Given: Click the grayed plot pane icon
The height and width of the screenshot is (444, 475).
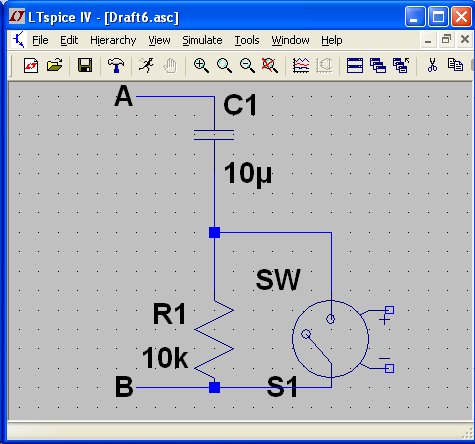Looking at the screenshot, I should pyautogui.click(x=324, y=65).
